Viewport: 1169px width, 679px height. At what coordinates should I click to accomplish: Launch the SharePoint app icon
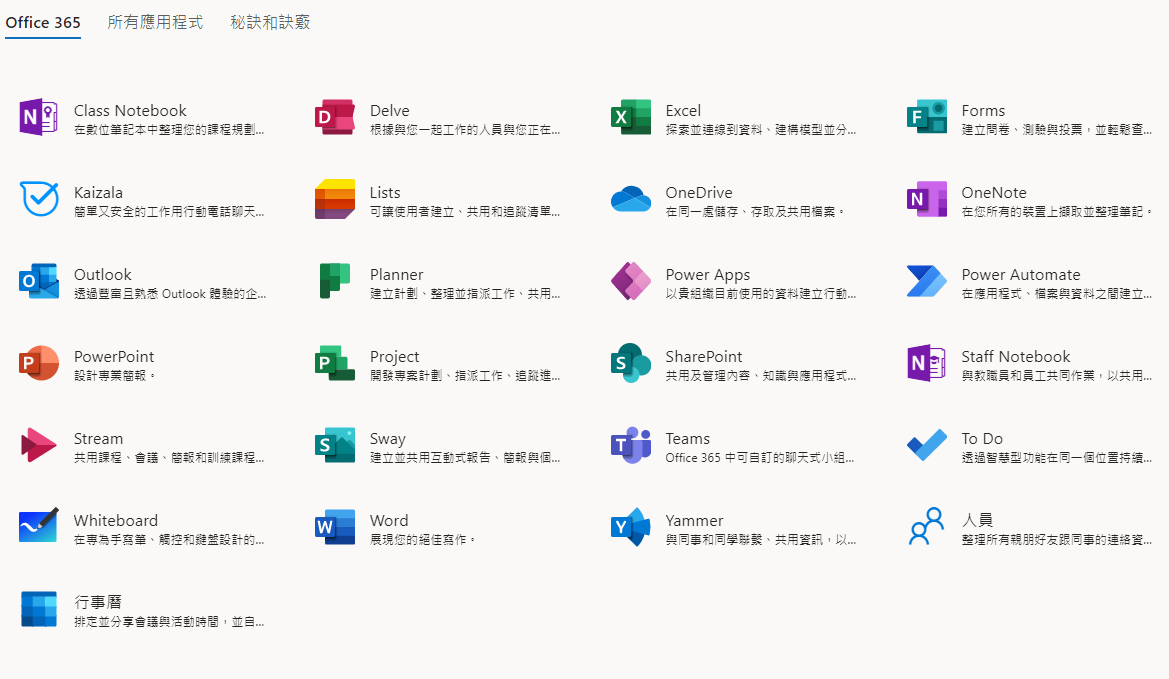[631, 363]
